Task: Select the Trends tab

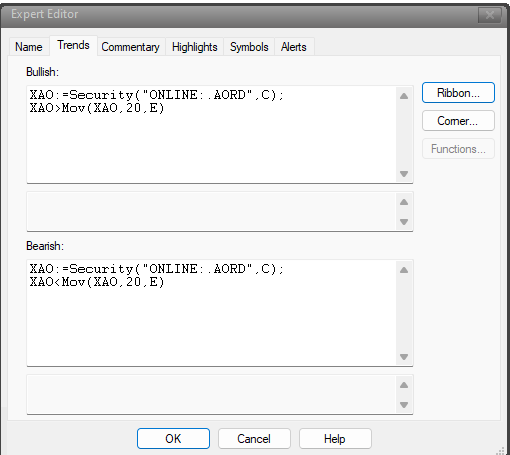Action: pyautogui.click(x=73, y=45)
